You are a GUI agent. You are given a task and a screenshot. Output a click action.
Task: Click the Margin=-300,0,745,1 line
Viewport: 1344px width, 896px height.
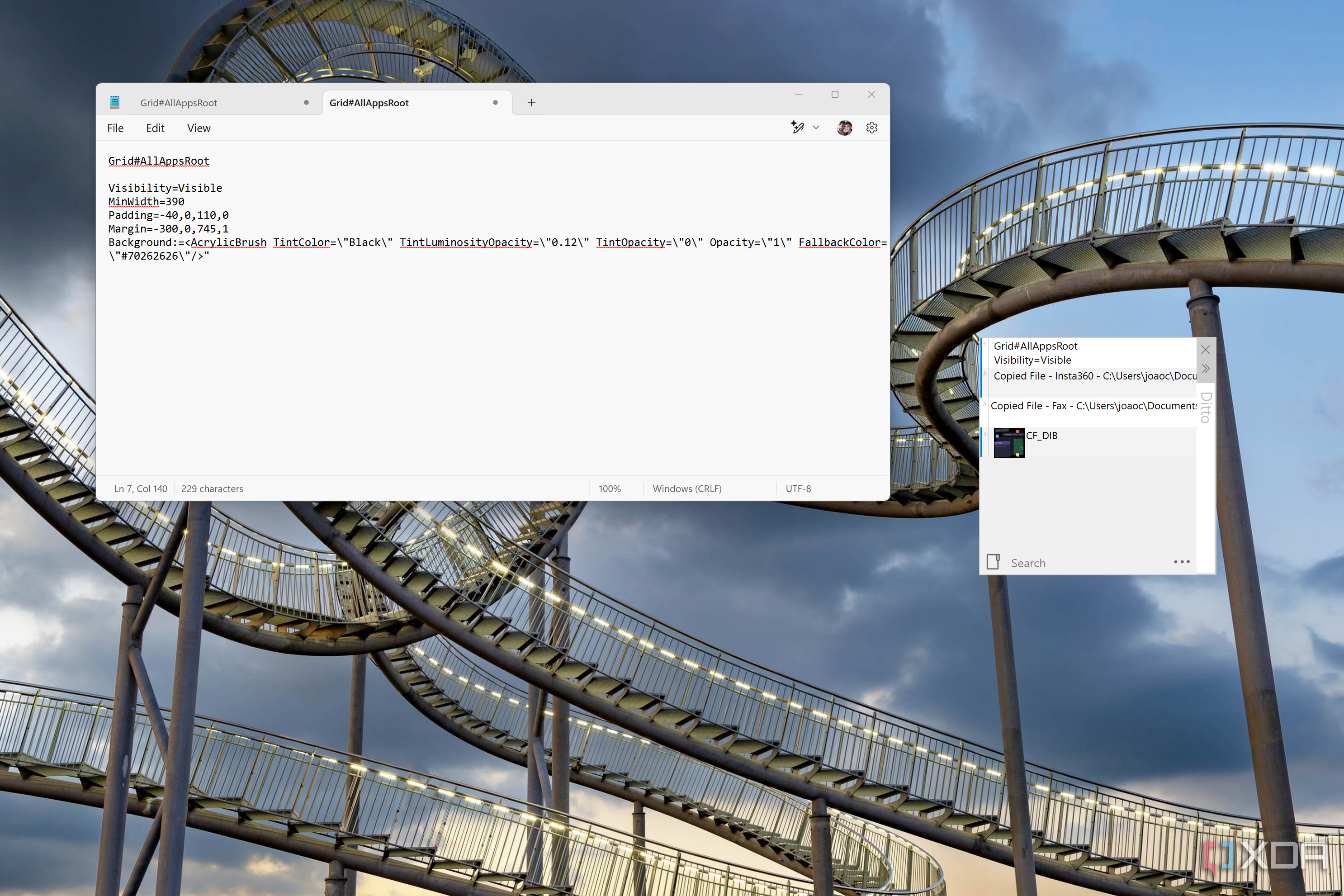click(169, 229)
